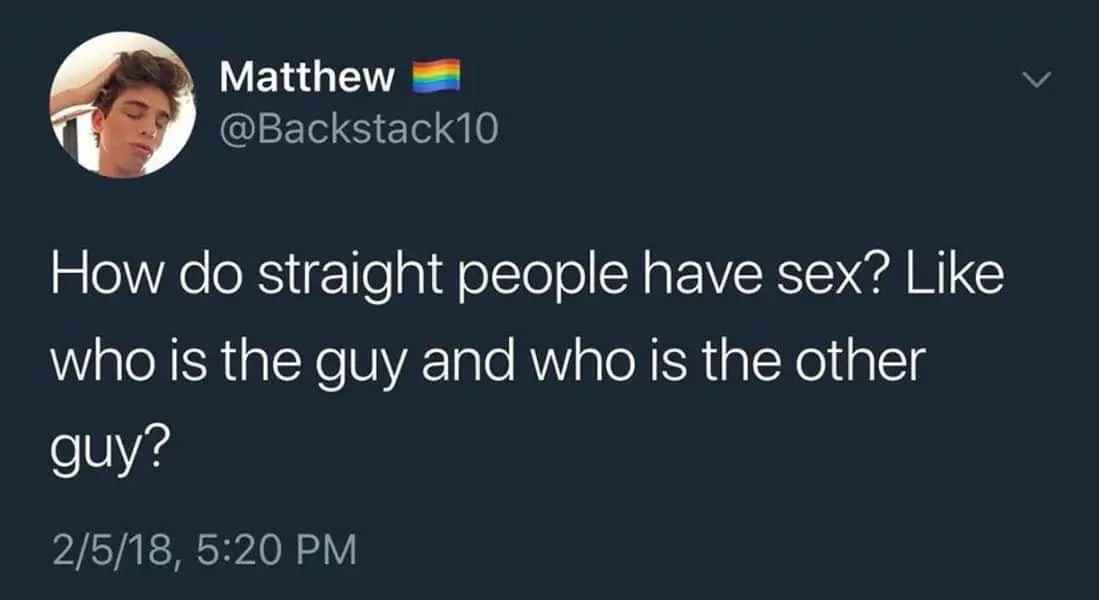
Task: Select the "guy" before "and" on the second line
Action: 361,364
